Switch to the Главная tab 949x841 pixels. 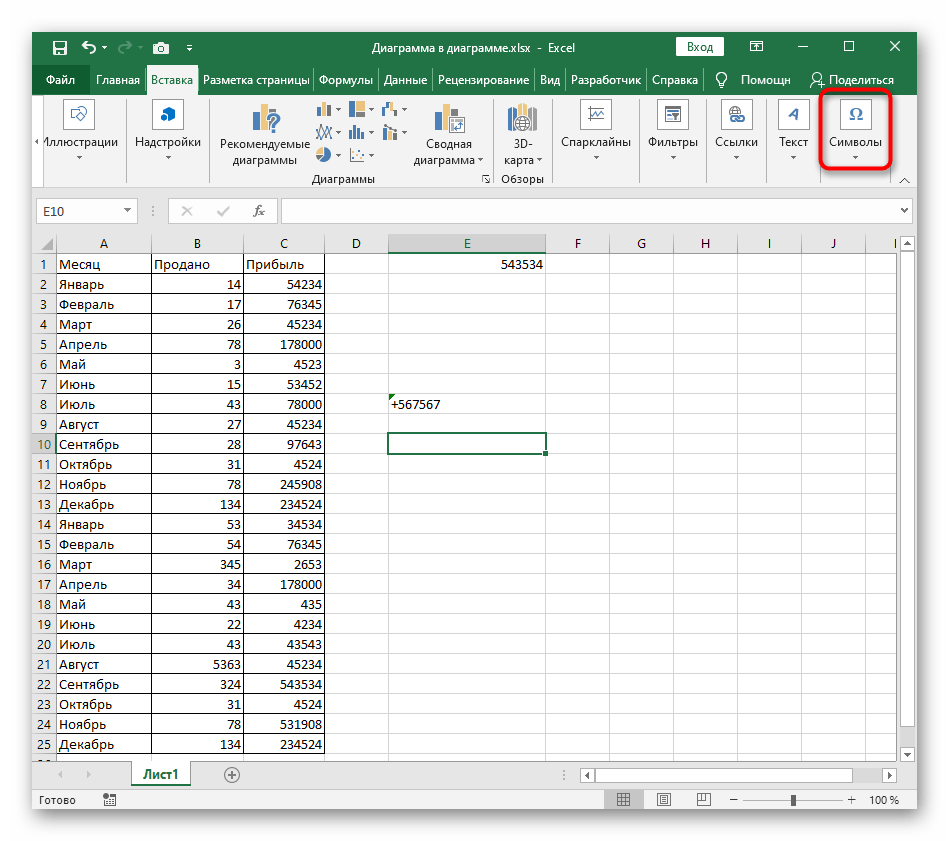(x=117, y=80)
